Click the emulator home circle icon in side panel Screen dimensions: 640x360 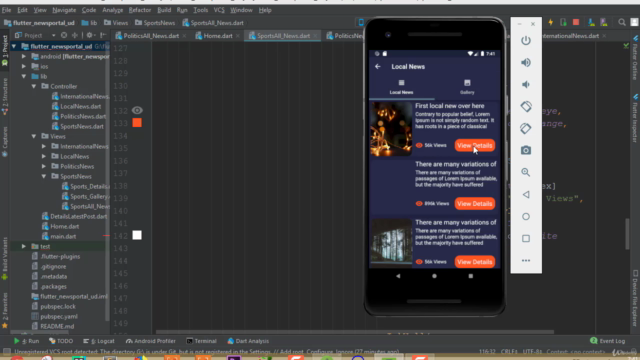(x=526, y=216)
